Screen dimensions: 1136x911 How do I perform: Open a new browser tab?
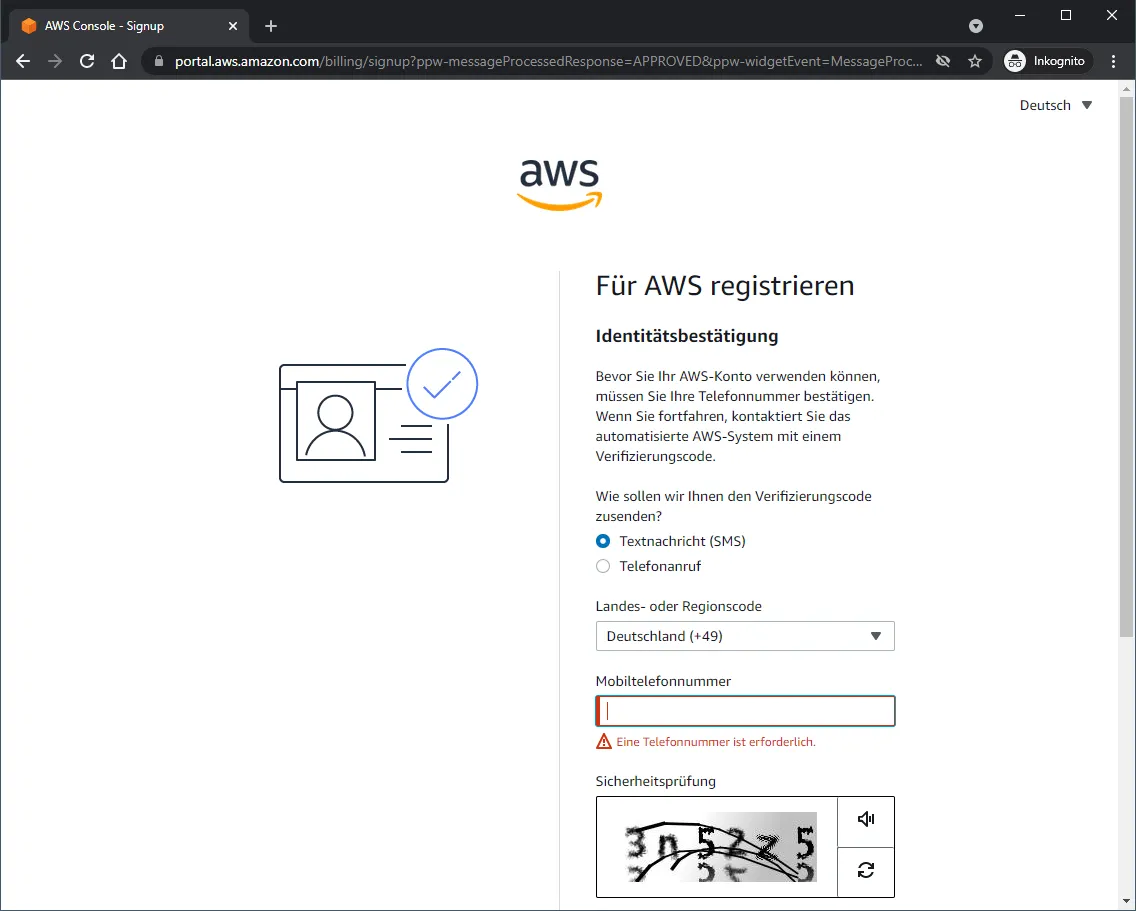[x=271, y=26]
